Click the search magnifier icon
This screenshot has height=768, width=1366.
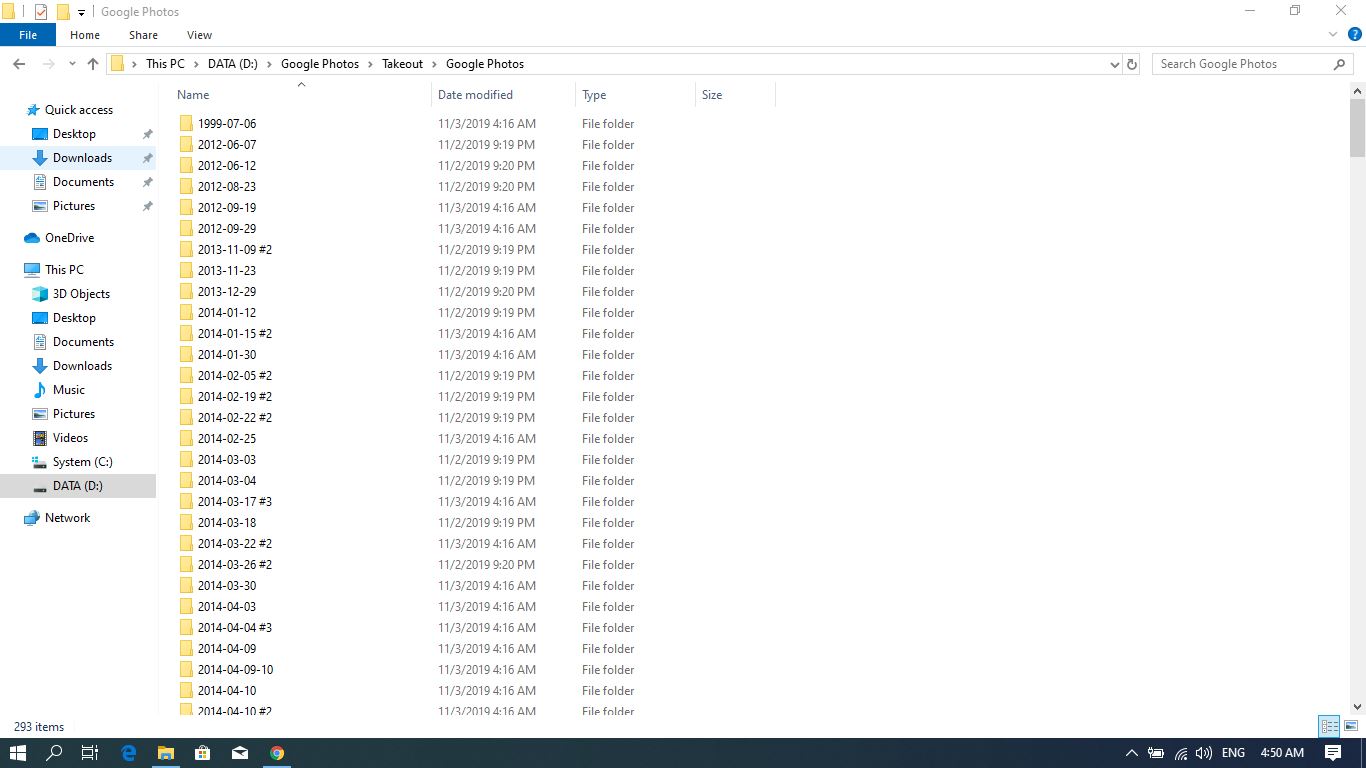coord(1340,64)
